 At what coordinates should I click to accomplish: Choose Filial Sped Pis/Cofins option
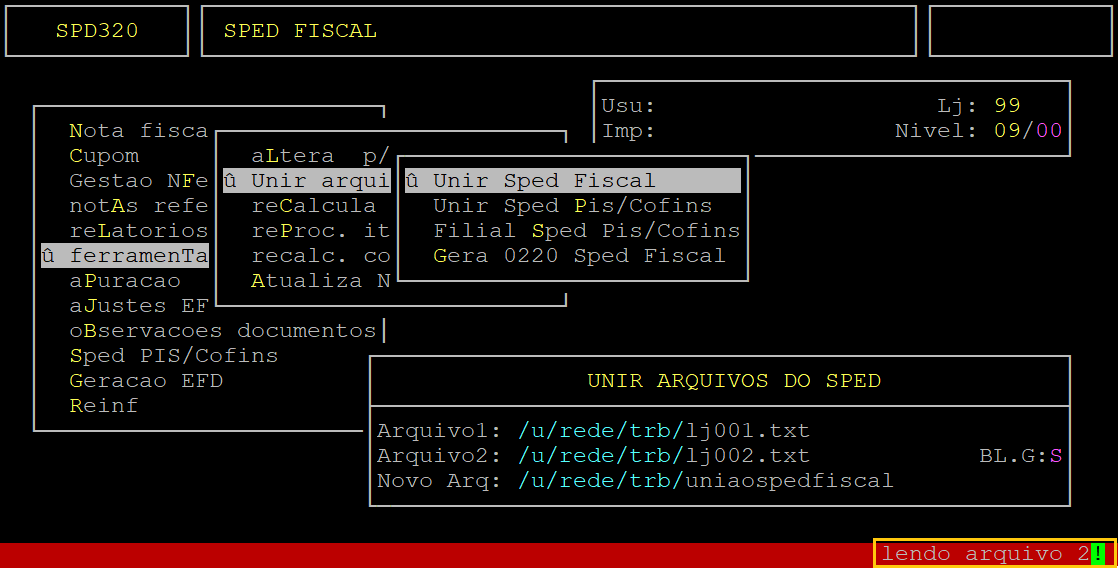(587, 231)
